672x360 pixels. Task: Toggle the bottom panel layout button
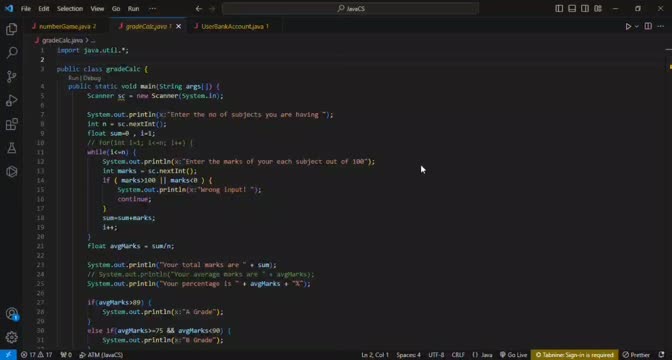(x=572, y=9)
